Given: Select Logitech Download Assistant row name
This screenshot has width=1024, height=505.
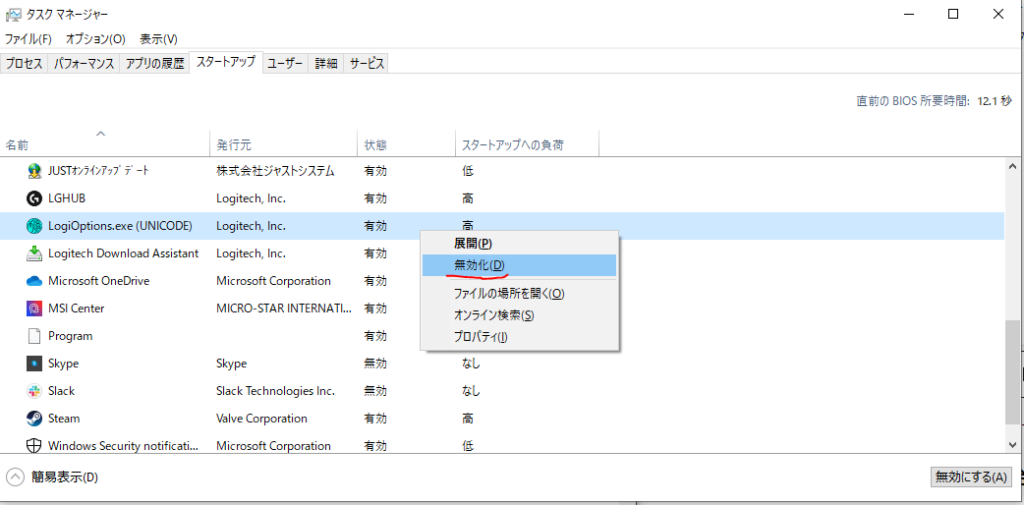Looking at the screenshot, I should 123,253.
